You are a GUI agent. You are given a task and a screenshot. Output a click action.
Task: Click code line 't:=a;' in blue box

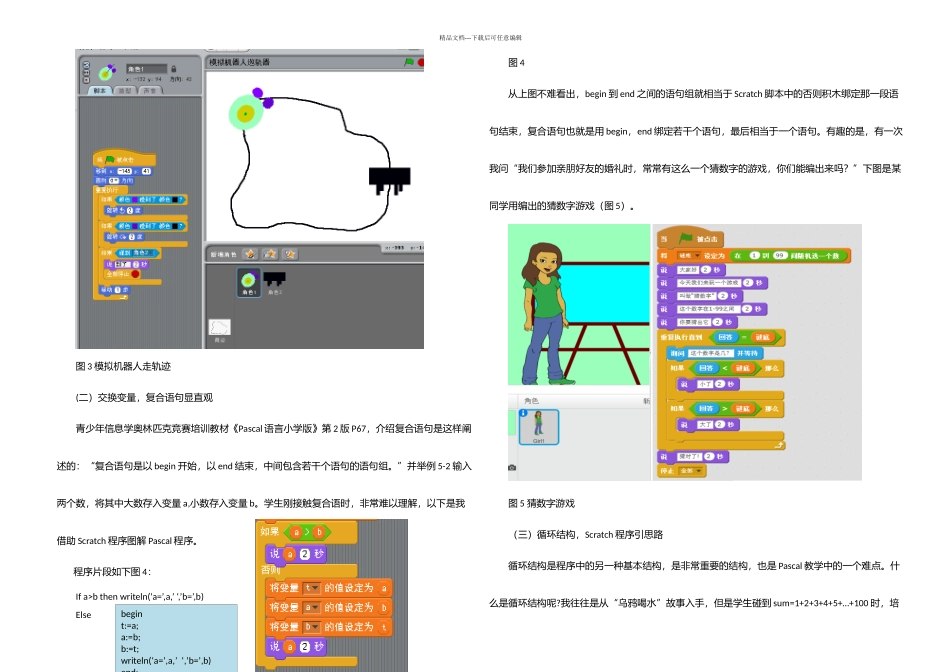coord(129,625)
